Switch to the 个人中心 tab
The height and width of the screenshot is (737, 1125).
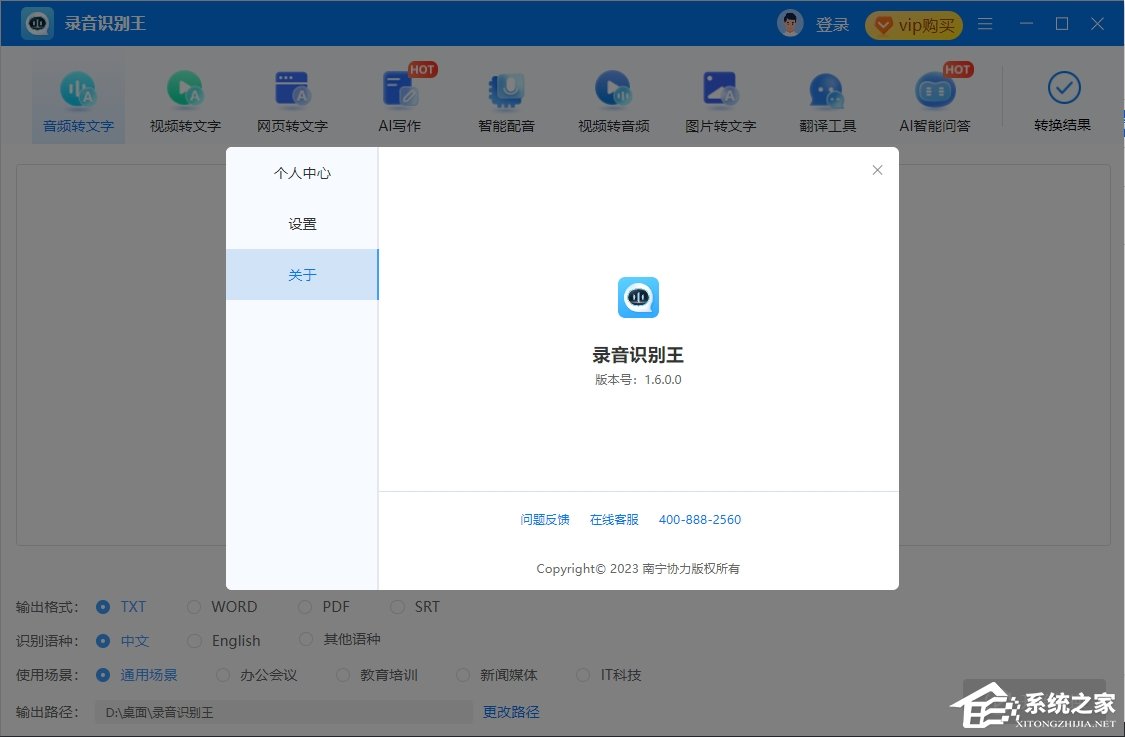pos(302,173)
